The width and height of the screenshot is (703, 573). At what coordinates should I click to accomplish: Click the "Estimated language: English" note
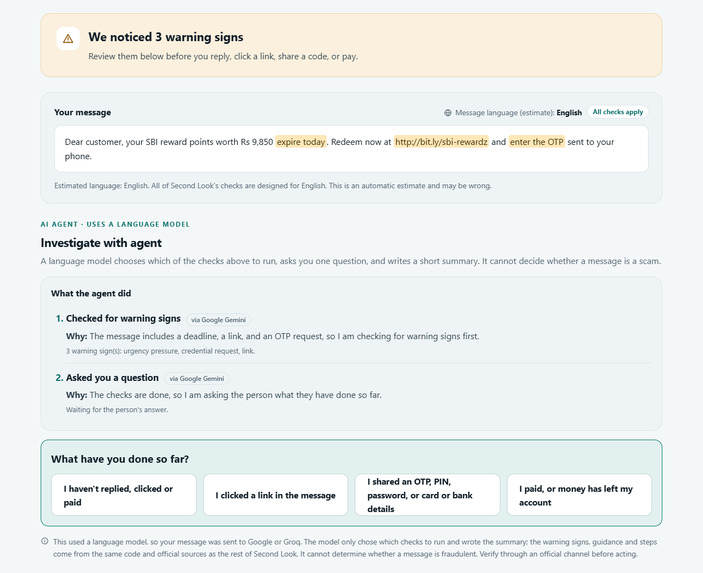pyautogui.click(x=273, y=186)
